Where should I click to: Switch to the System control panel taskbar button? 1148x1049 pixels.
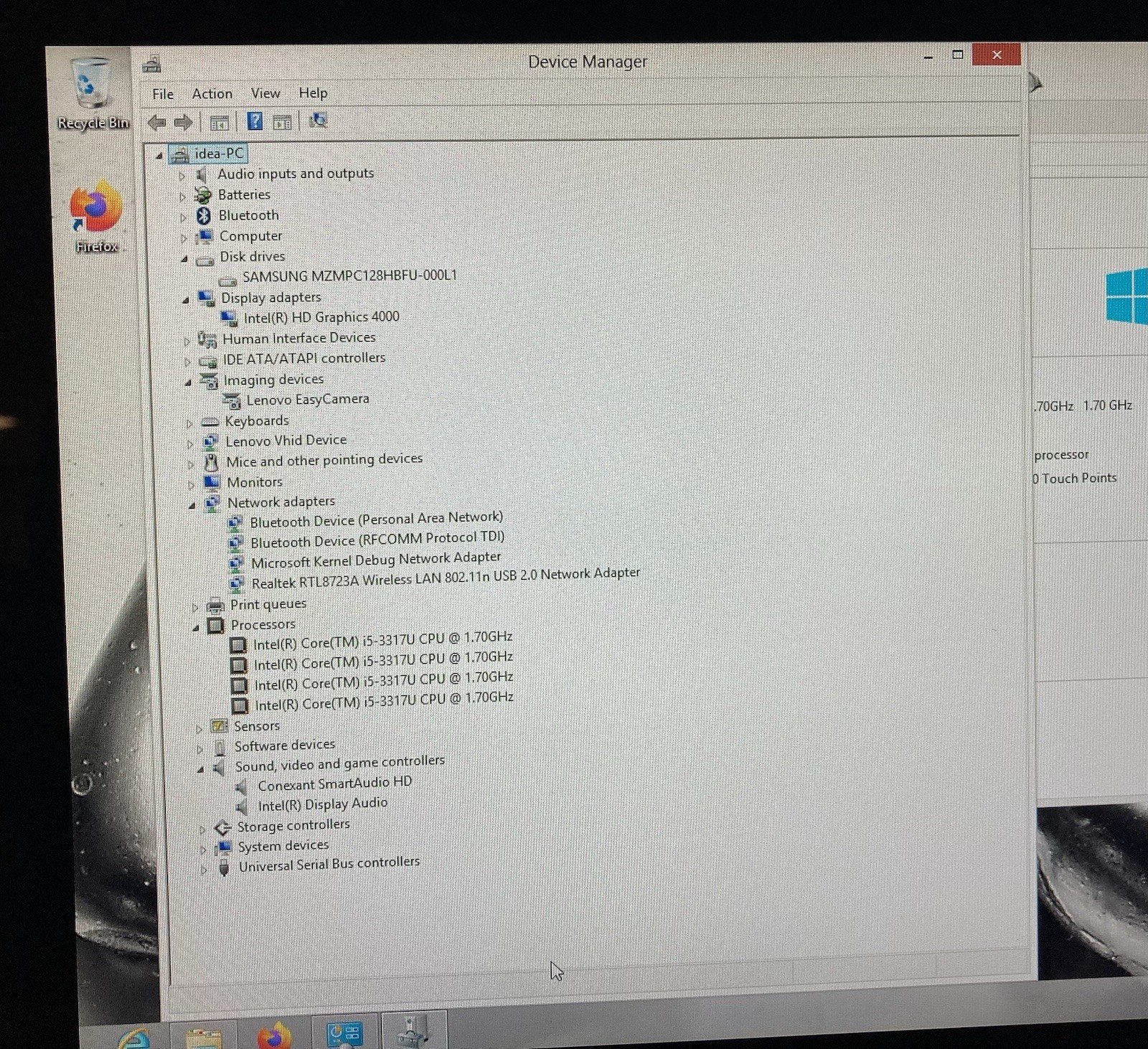[344, 1031]
